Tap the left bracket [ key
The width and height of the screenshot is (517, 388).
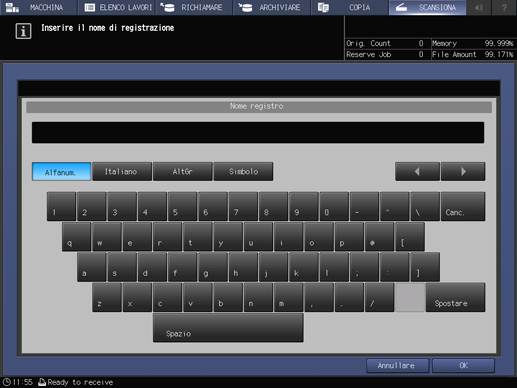410,237
